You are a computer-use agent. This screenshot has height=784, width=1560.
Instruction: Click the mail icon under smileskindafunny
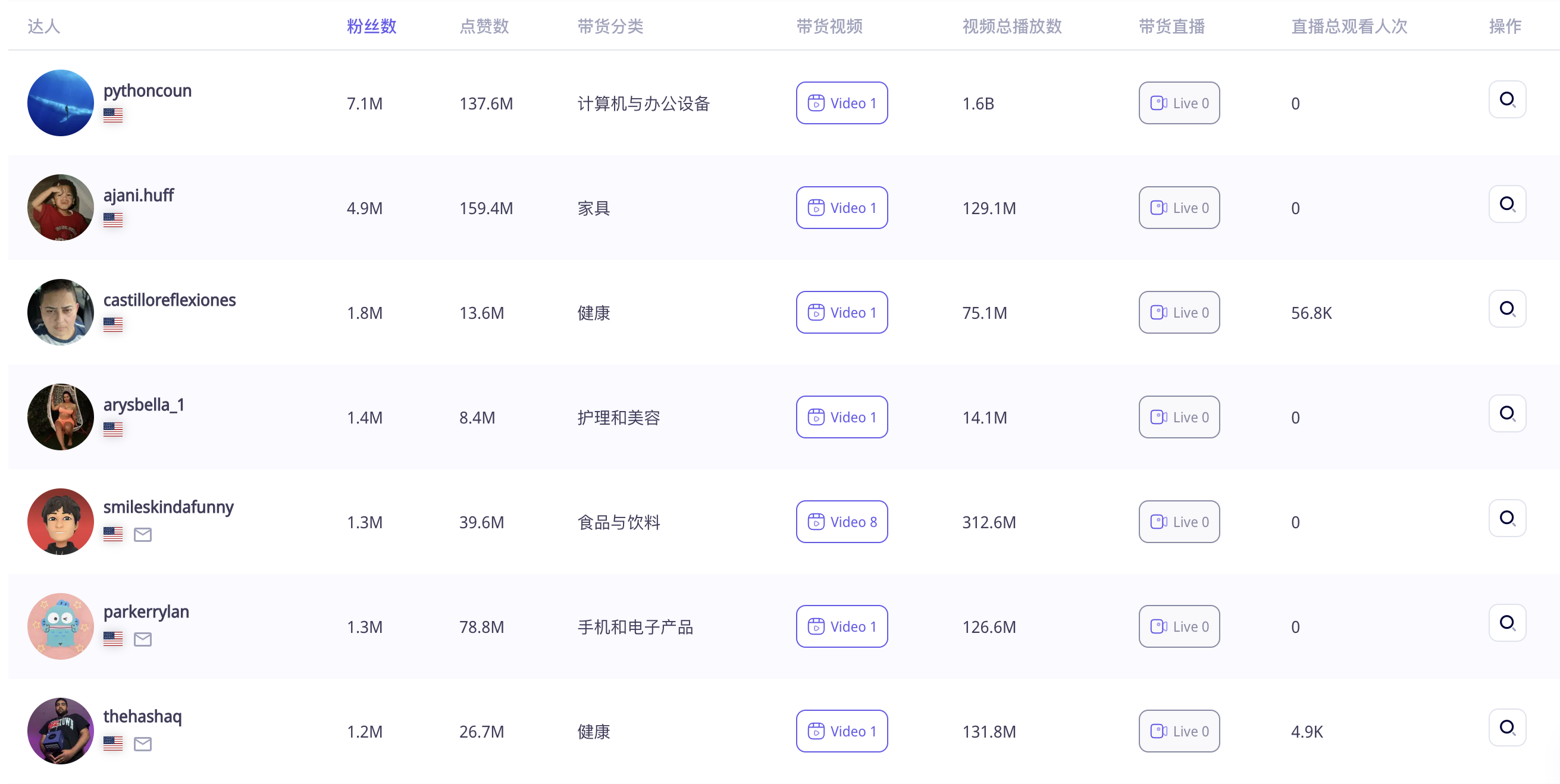click(x=143, y=535)
